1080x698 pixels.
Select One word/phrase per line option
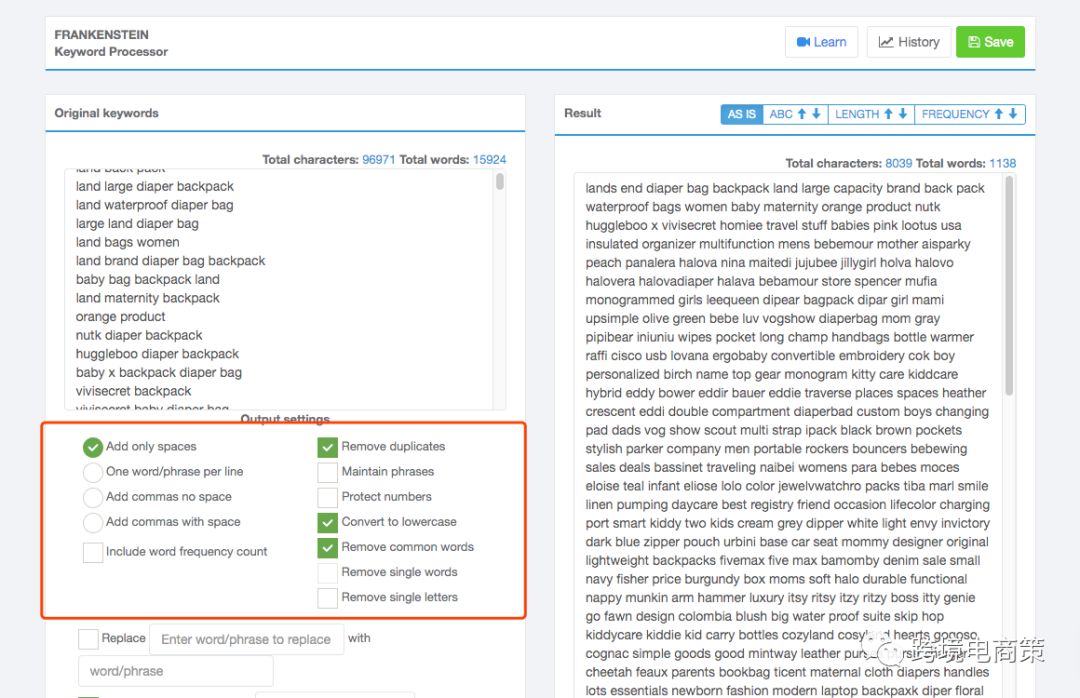click(93, 472)
